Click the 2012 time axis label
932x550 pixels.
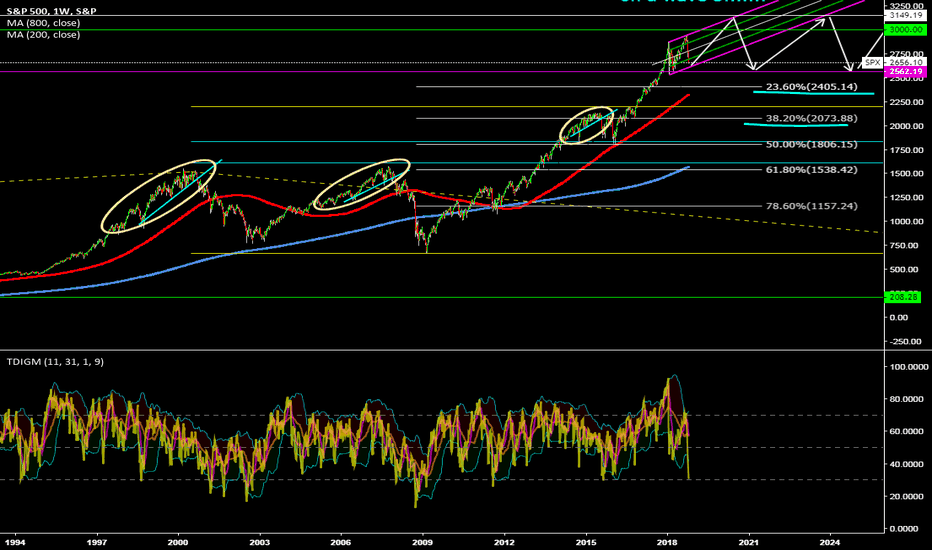[504, 542]
